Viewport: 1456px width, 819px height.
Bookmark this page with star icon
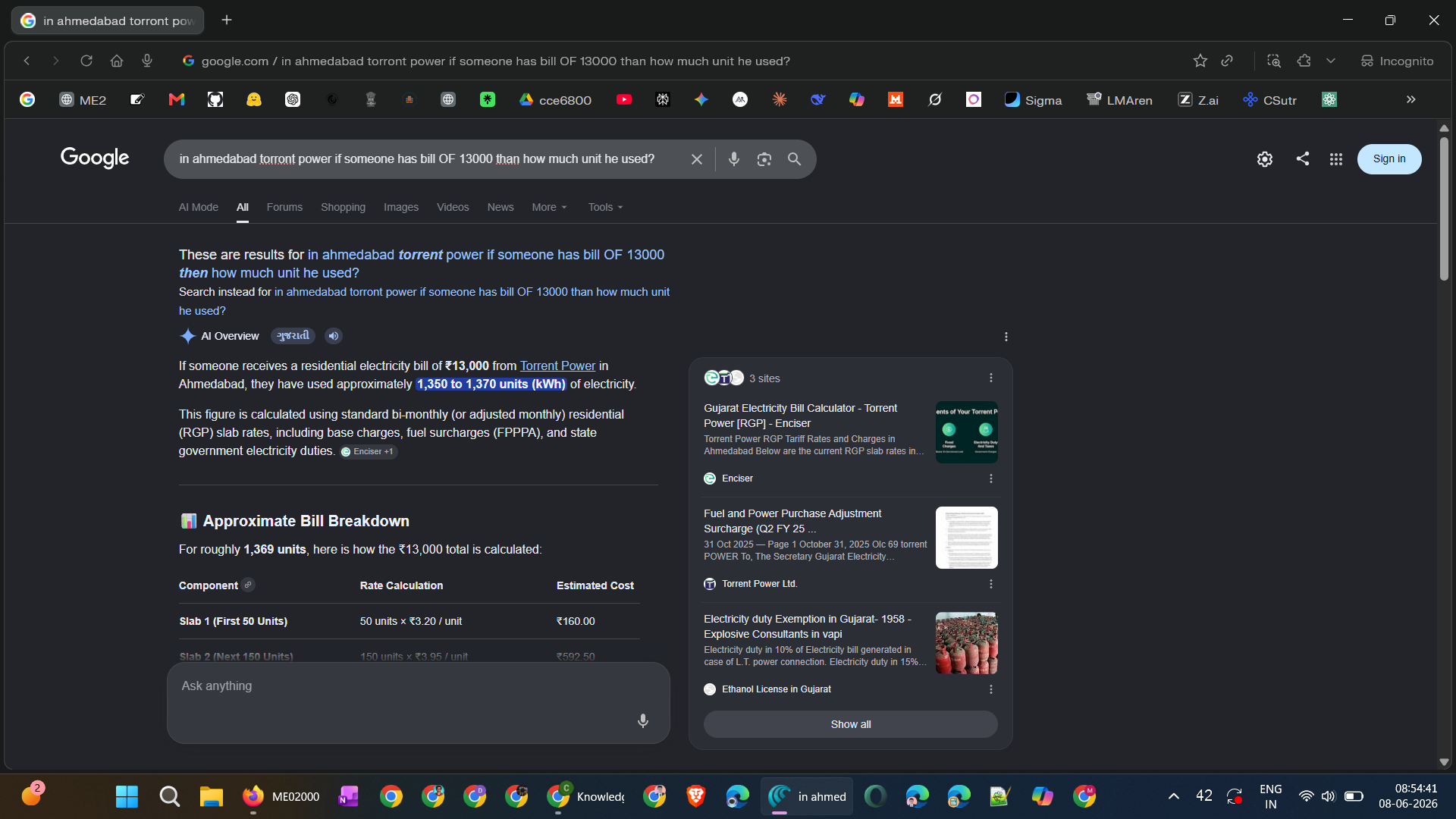point(1200,61)
